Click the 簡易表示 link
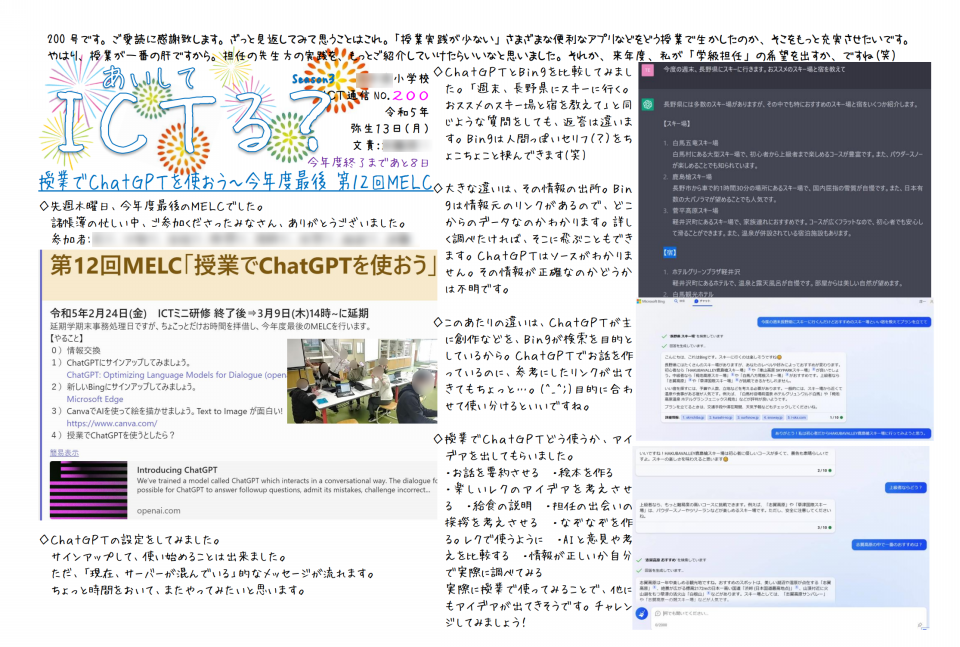This screenshot has height=647, width=960. 64,452
